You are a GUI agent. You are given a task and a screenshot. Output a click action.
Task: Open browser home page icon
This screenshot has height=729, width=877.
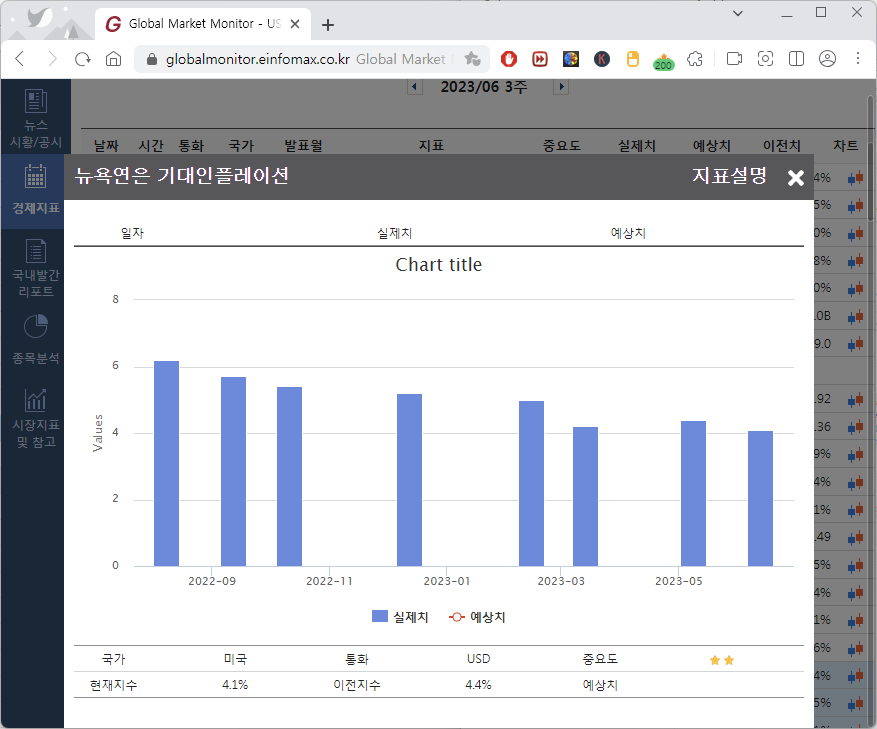coord(114,59)
